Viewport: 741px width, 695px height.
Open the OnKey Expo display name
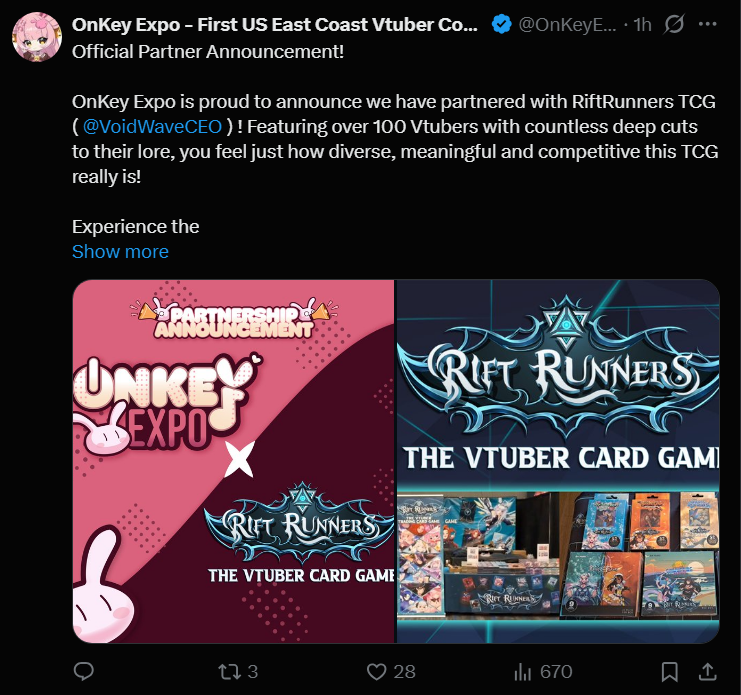(x=275, y=25)
